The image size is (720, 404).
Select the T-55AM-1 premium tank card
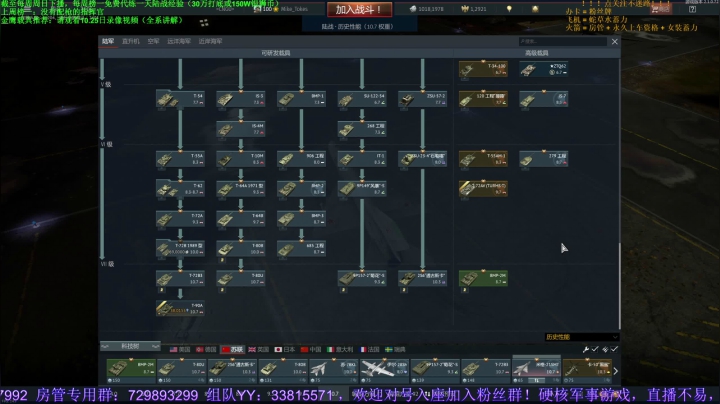point(483,159)
